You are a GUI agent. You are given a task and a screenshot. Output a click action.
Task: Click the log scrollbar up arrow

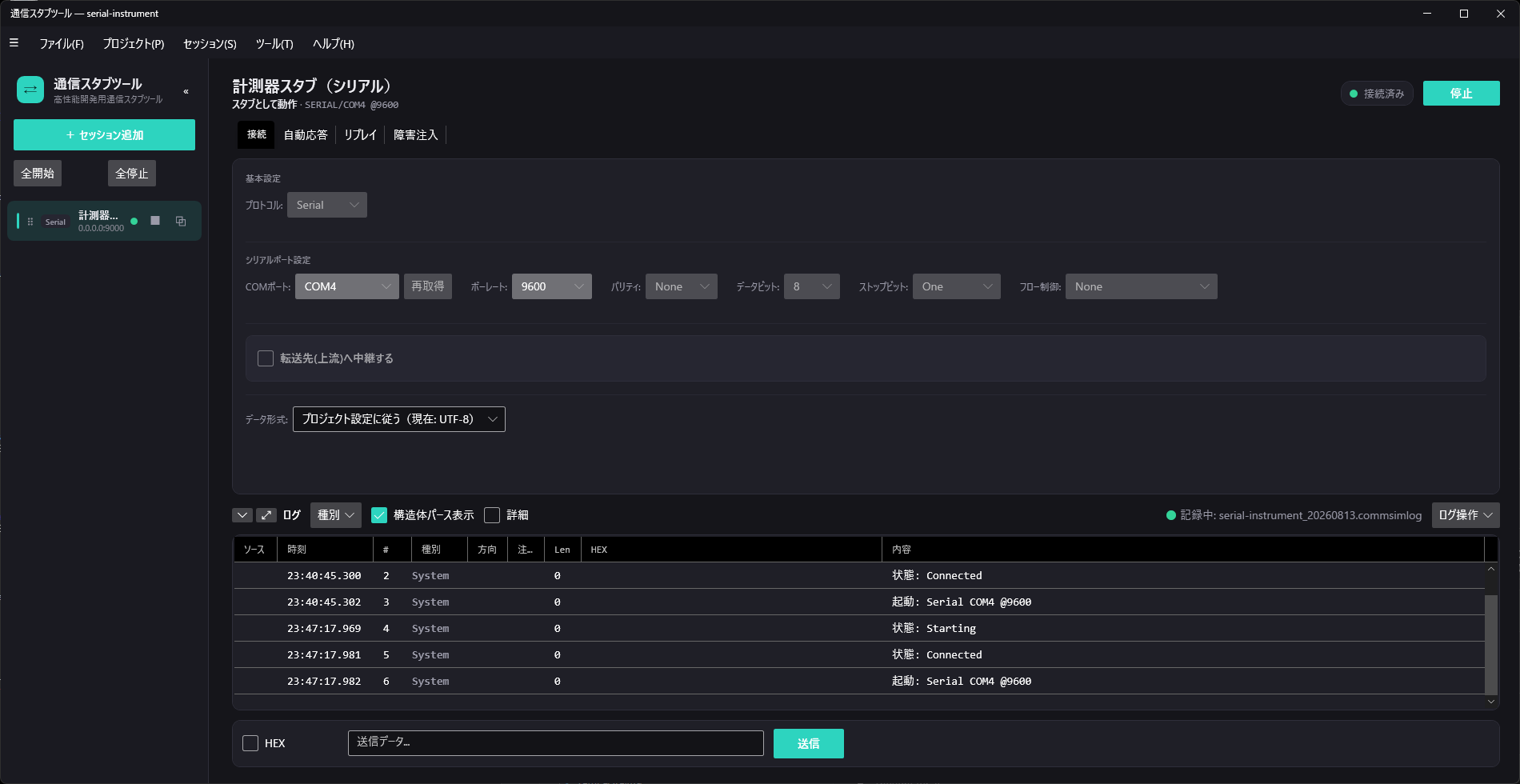click(x=1491, y=569)
